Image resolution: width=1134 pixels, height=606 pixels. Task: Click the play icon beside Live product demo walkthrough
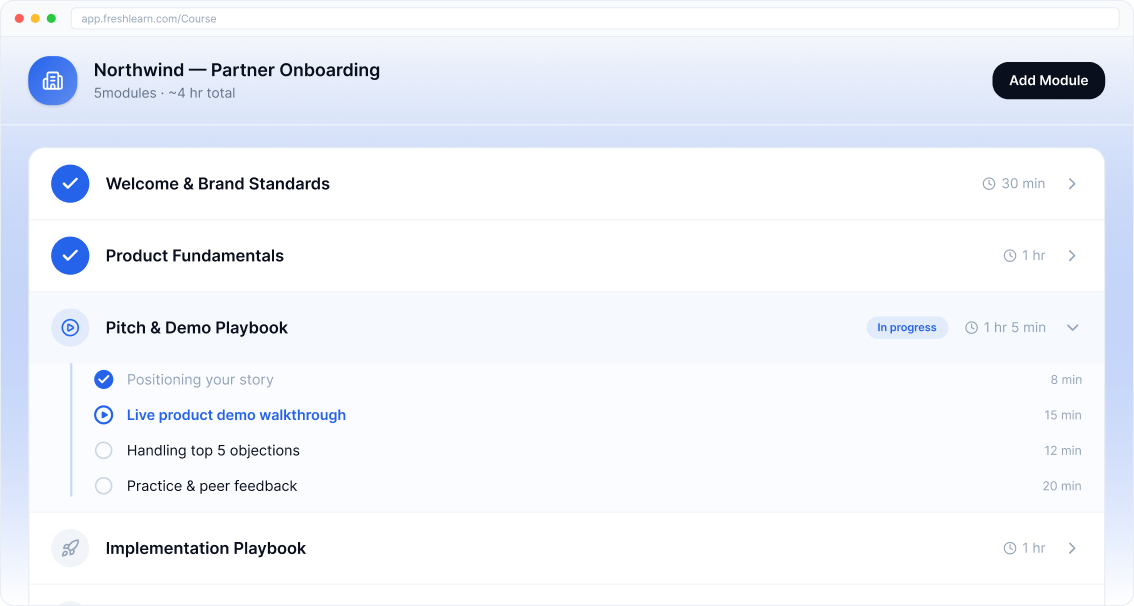[103, 415]
